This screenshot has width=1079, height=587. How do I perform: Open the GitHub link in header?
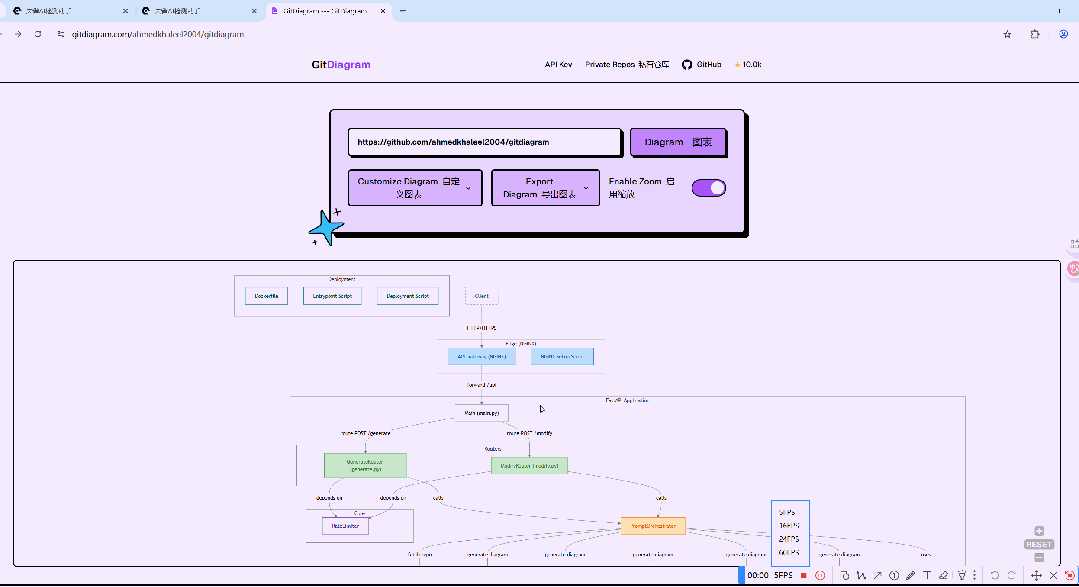coord(701,65)
